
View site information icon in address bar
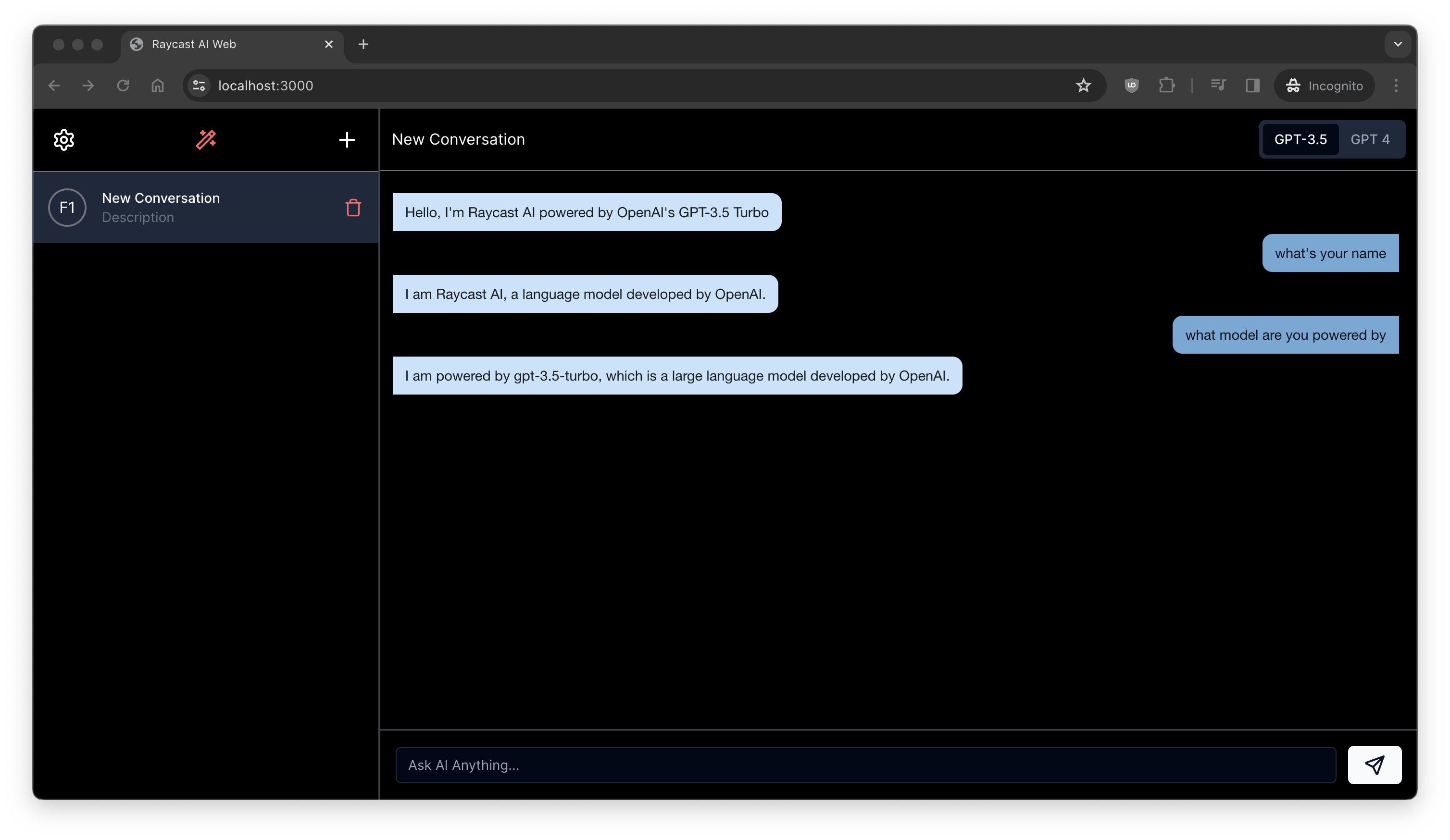[x=199, y=86]
